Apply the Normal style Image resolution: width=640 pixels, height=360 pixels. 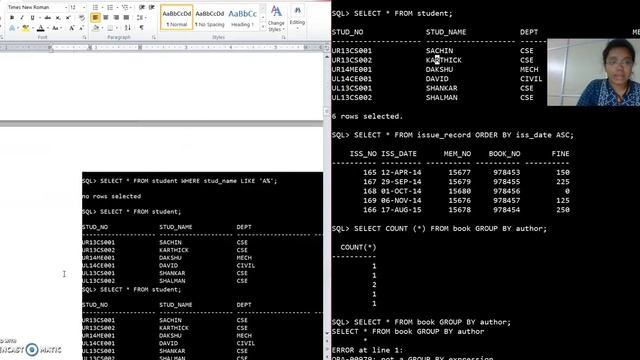coord(176,18)
